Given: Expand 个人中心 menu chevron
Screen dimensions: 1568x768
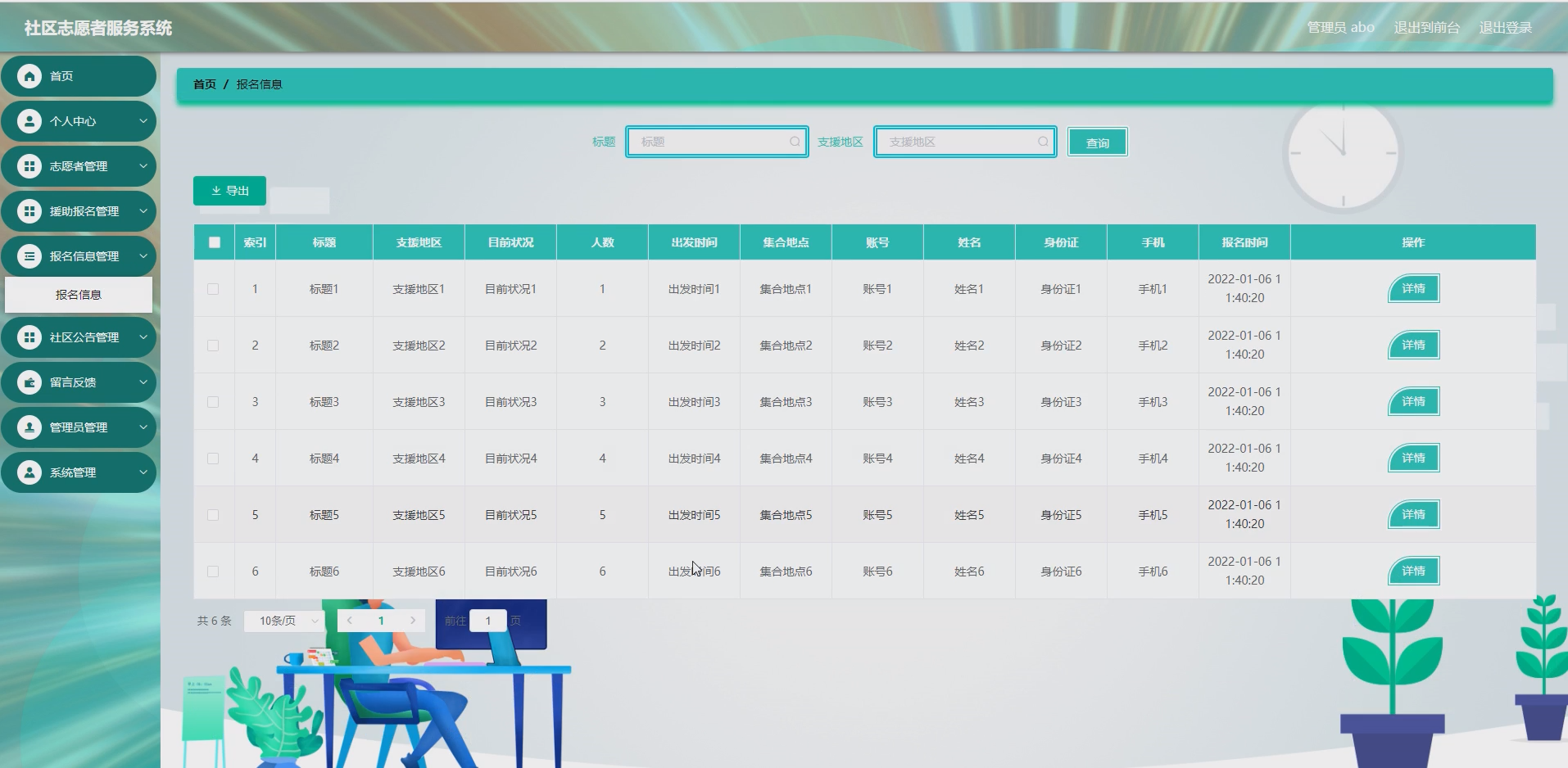Looking at the screenshot, I should 143,121.
